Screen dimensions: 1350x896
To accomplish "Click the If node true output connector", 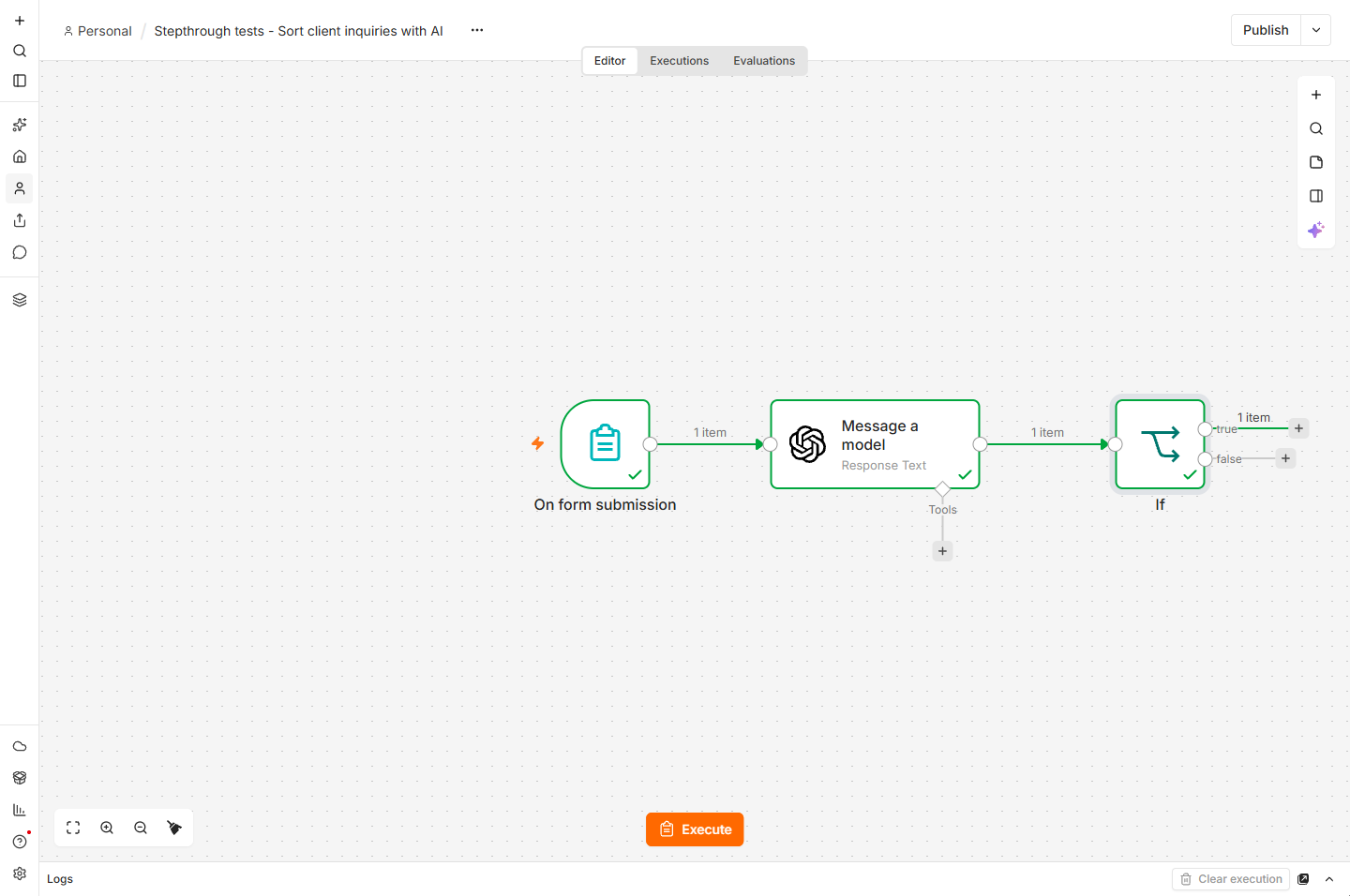I will coord(1205,429).
